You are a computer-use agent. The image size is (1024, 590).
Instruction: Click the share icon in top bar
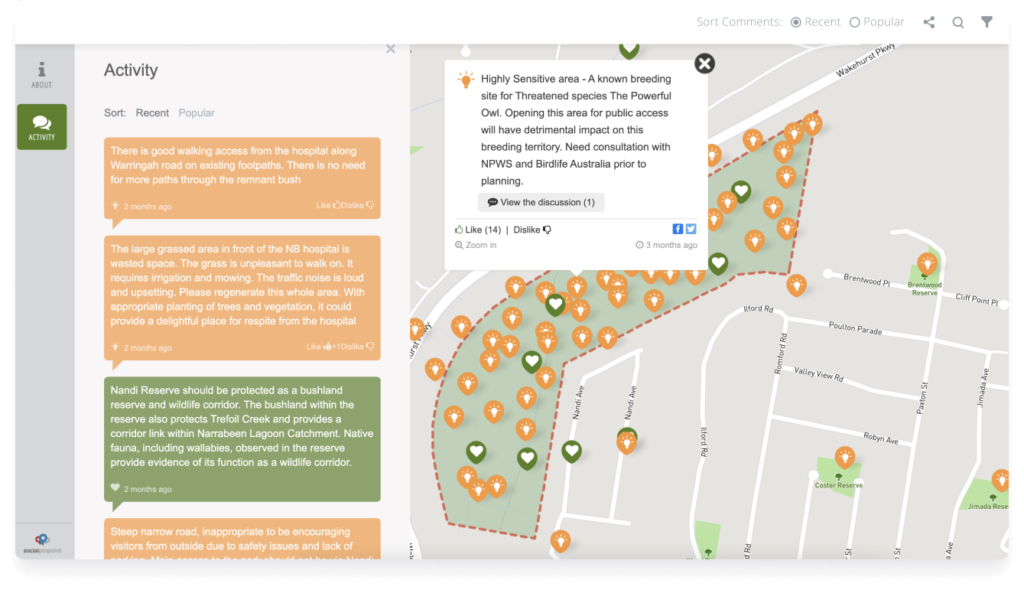pyautogui.click(x=929, y=22)
